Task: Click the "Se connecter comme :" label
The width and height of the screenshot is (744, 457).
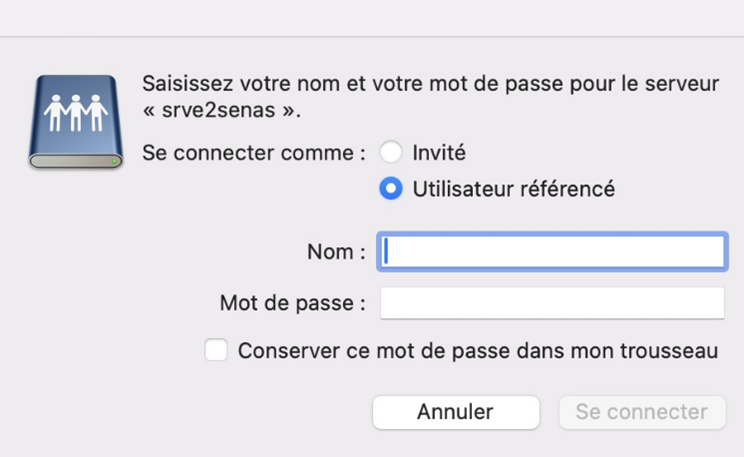Action: [254, 153]
